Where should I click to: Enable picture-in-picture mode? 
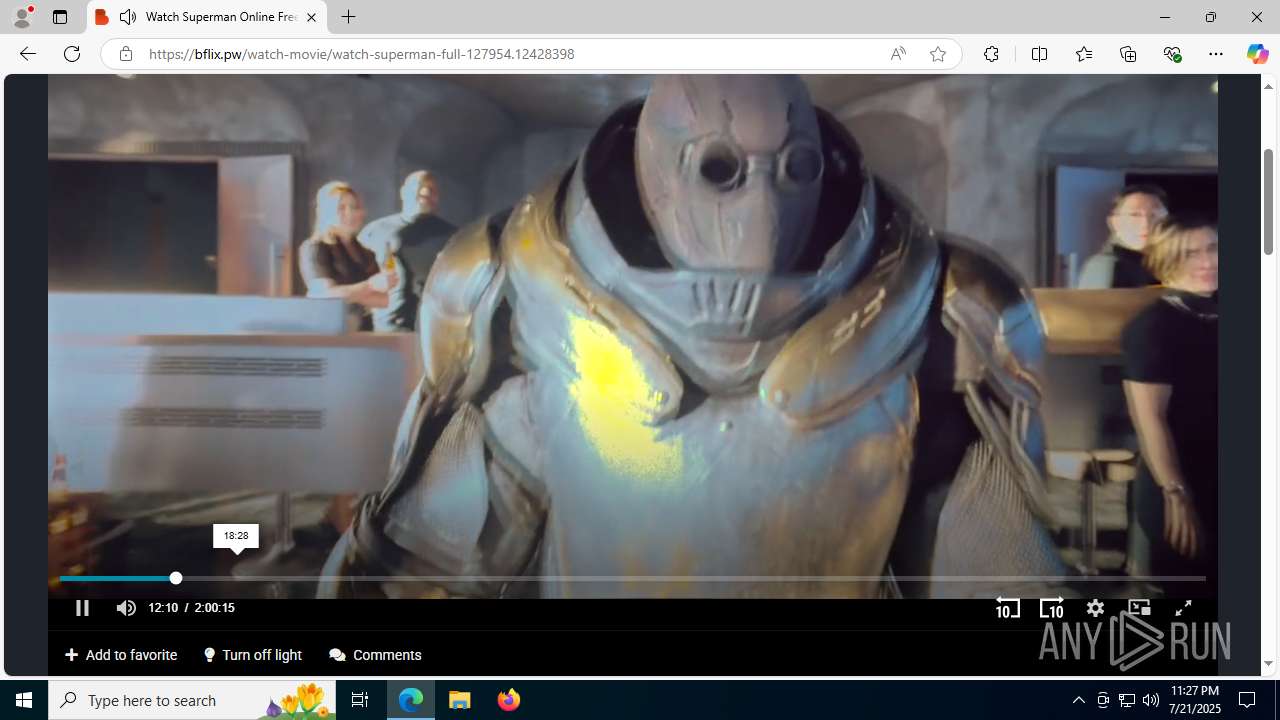click(1139, 608)
